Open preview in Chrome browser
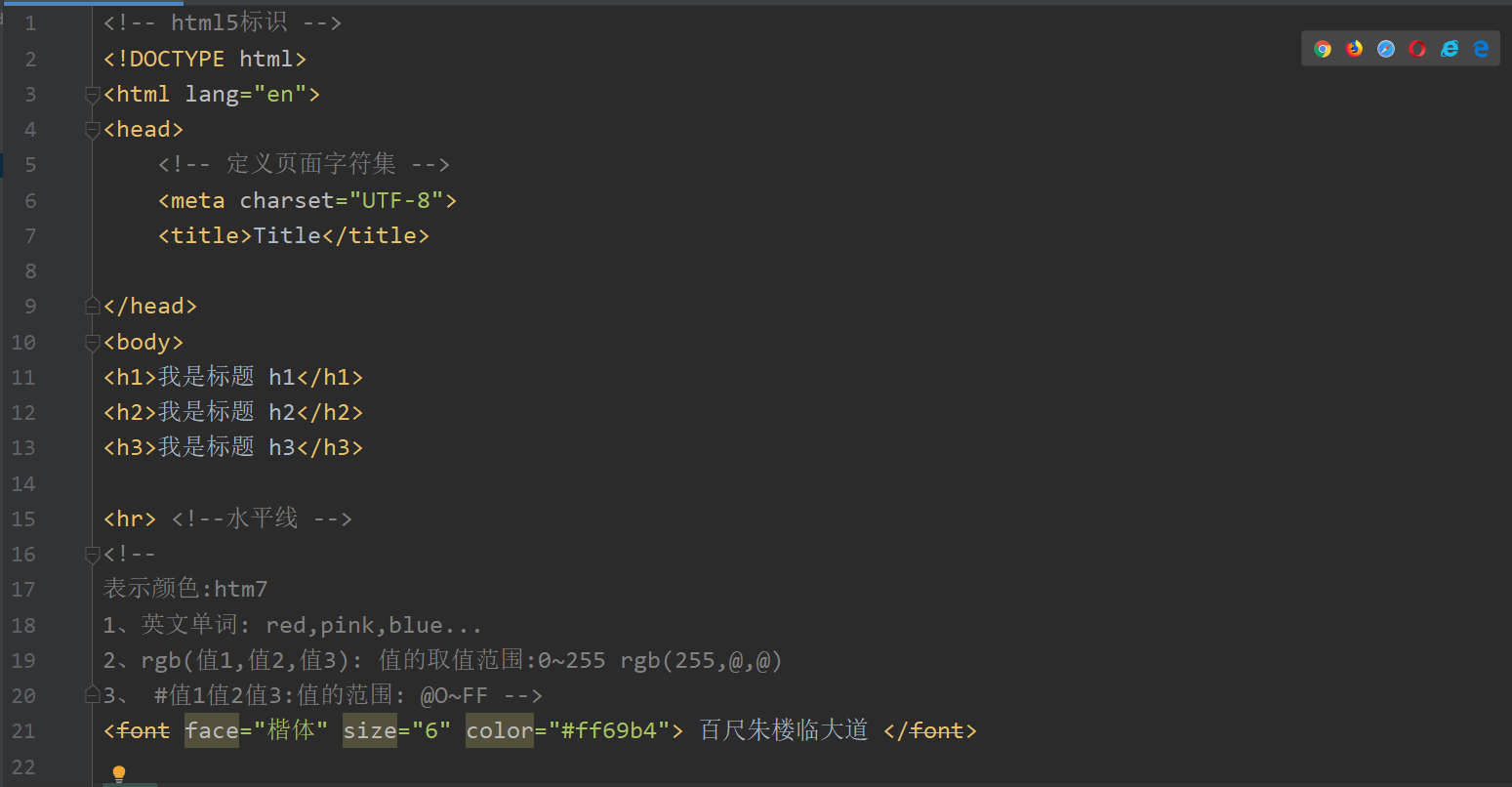 1323,49
